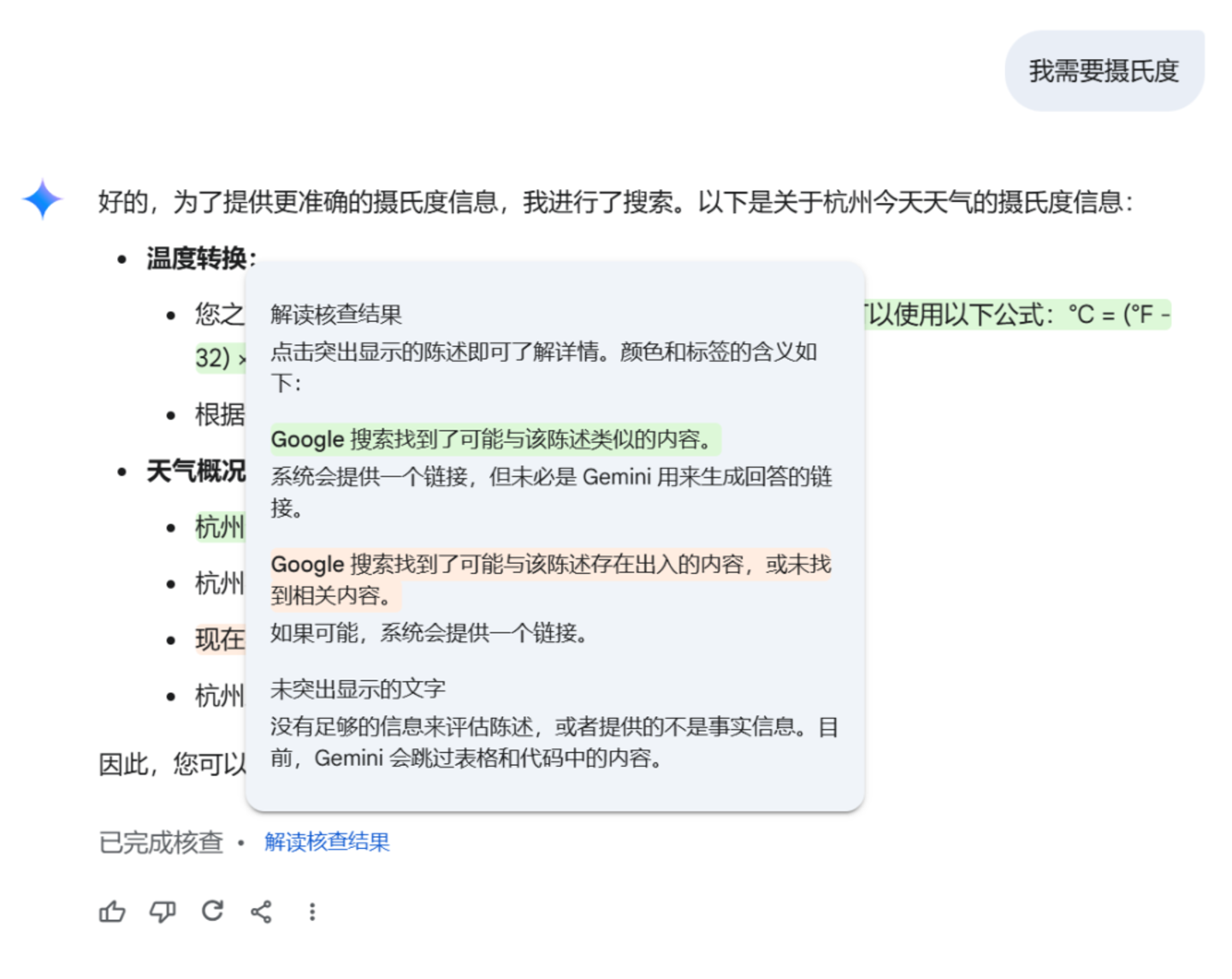Click the share icon below the response

click(x=262, y=912)
